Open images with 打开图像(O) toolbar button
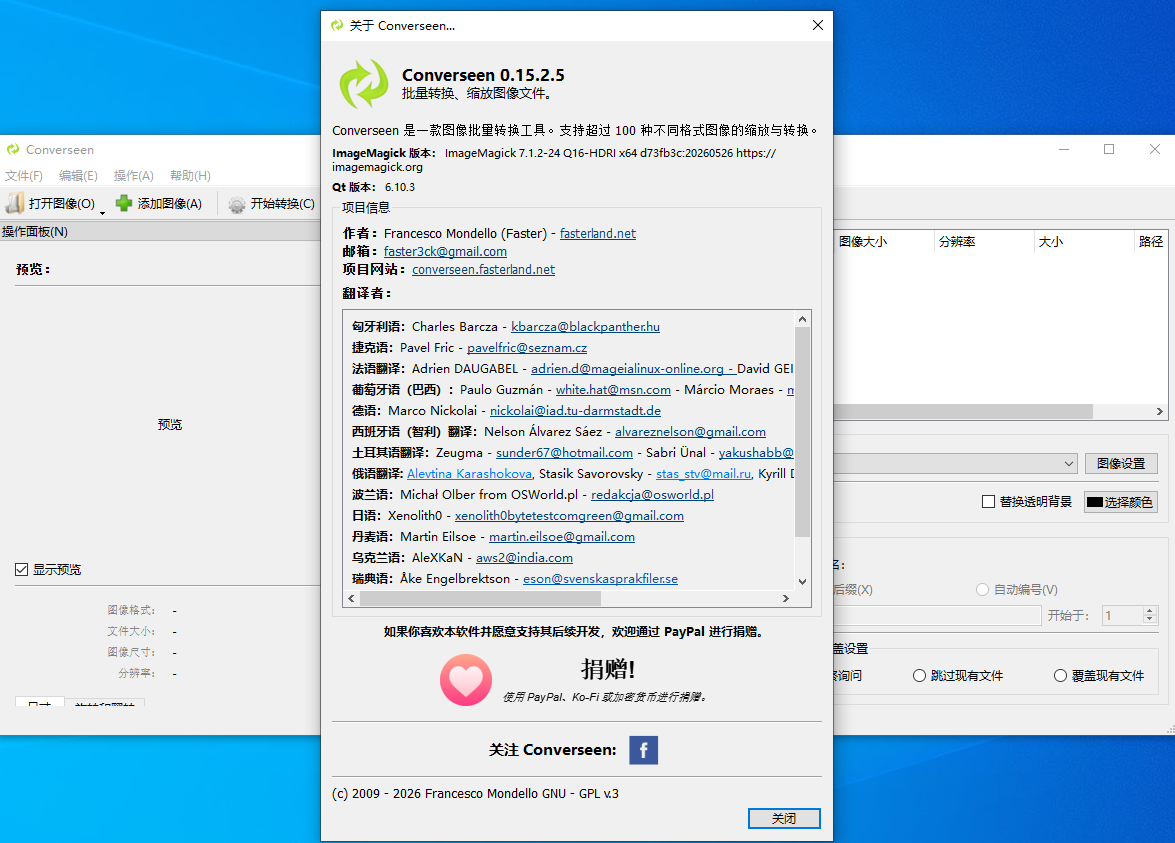 [51, 204]
